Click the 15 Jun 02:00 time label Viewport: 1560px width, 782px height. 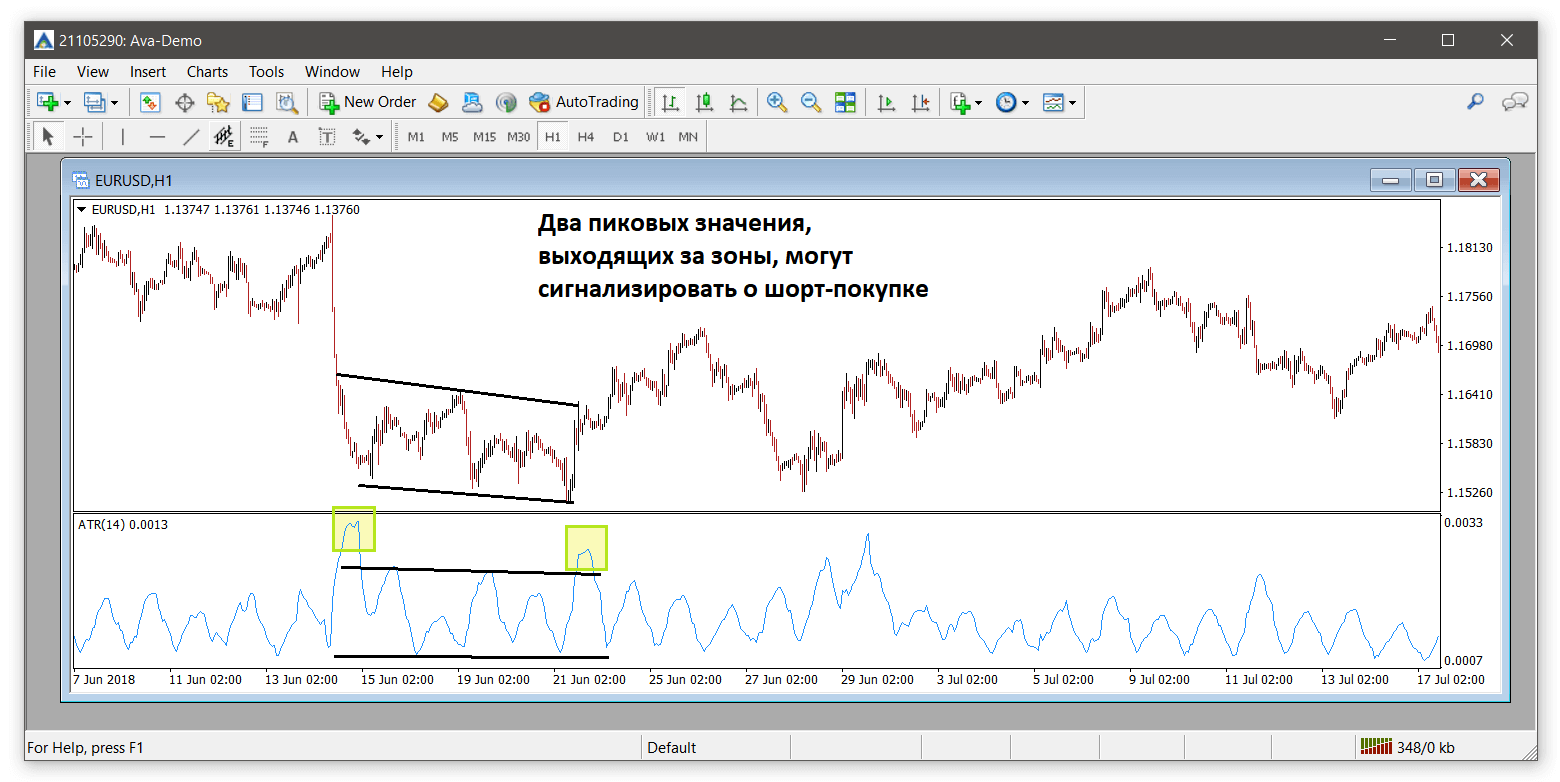[397, 679]
